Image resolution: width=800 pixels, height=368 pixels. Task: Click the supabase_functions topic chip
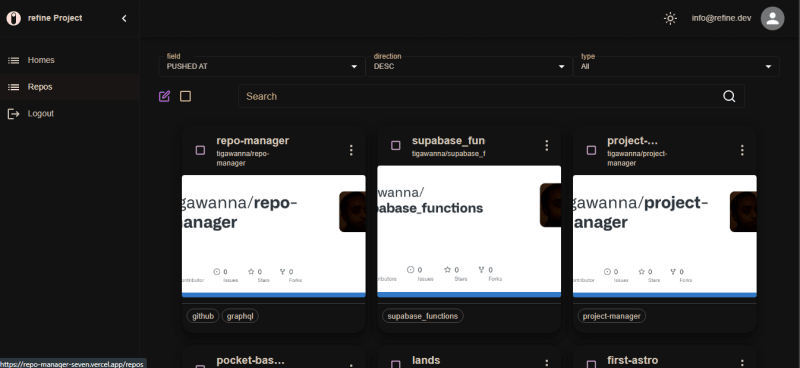click(x=422, y=316)
